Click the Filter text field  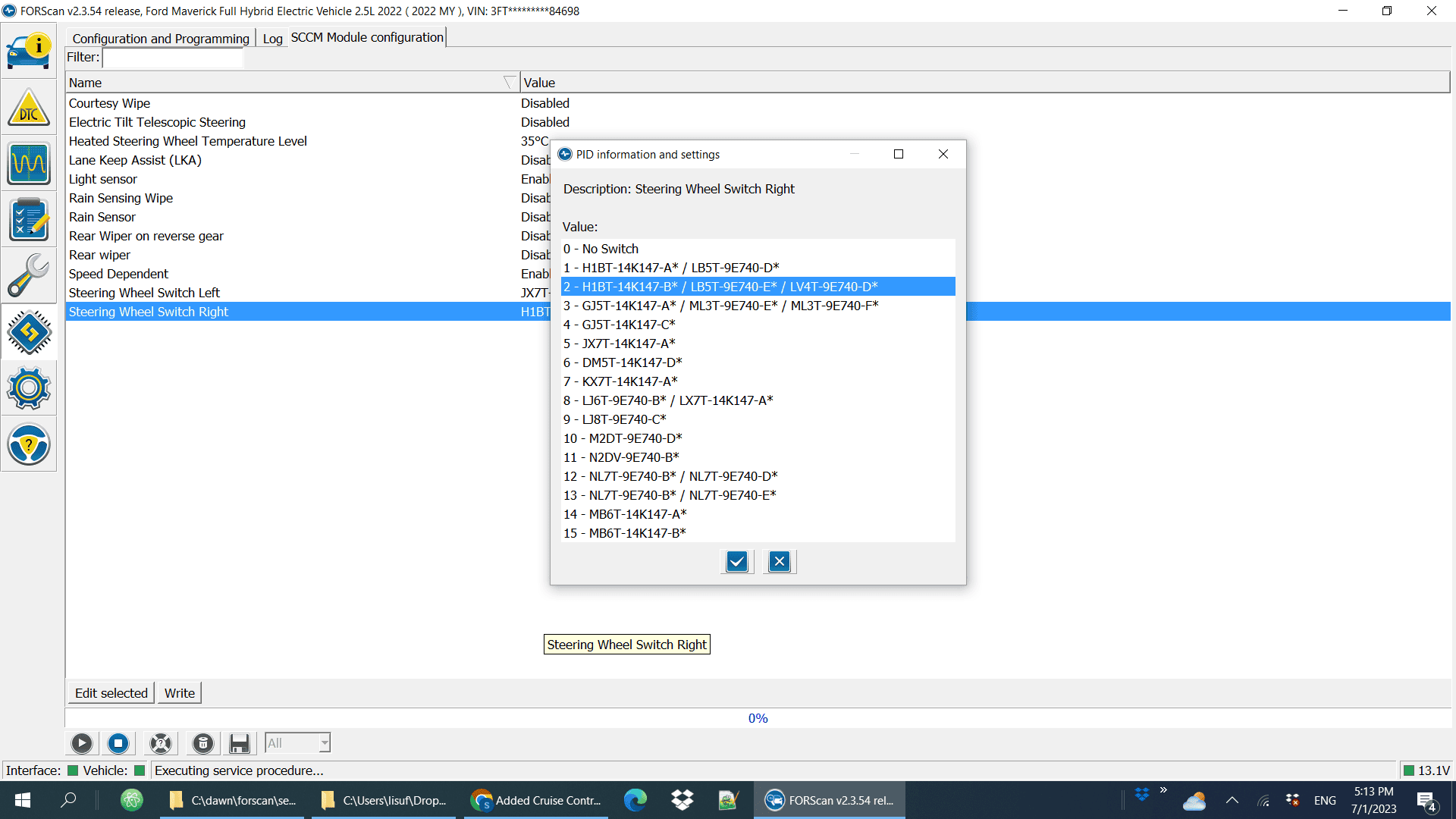(173, 58)
